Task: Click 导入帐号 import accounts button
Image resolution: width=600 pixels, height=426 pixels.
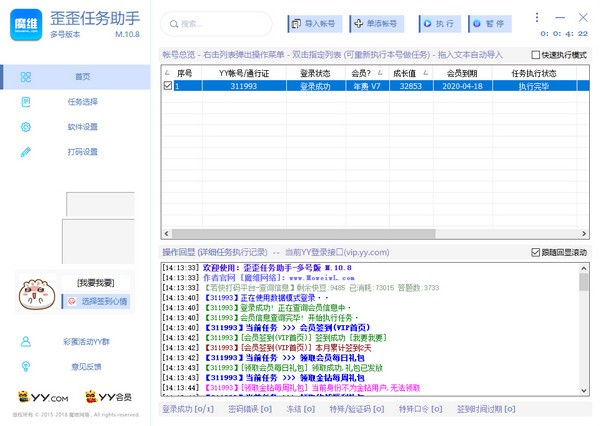Action: tap(315, 24)
